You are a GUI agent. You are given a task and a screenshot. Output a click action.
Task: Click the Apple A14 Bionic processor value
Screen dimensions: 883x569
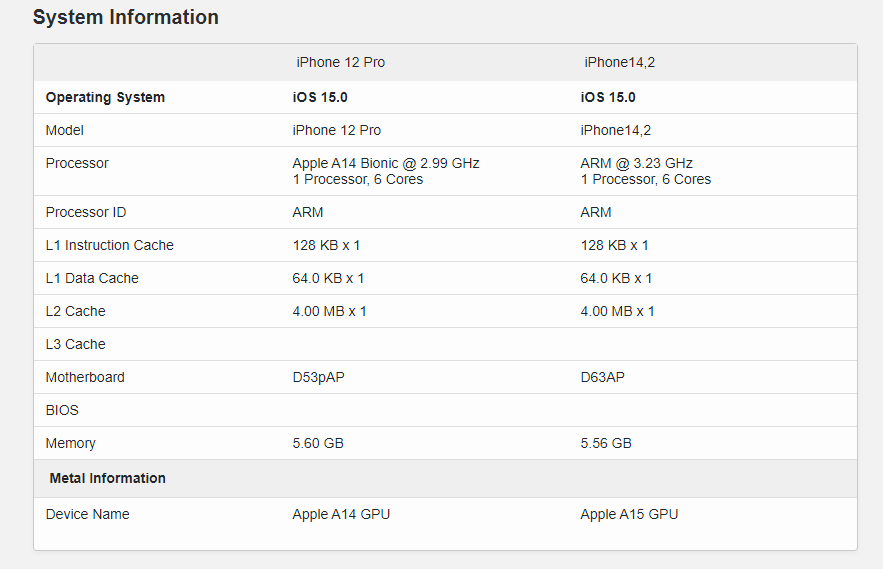point(385,163)
